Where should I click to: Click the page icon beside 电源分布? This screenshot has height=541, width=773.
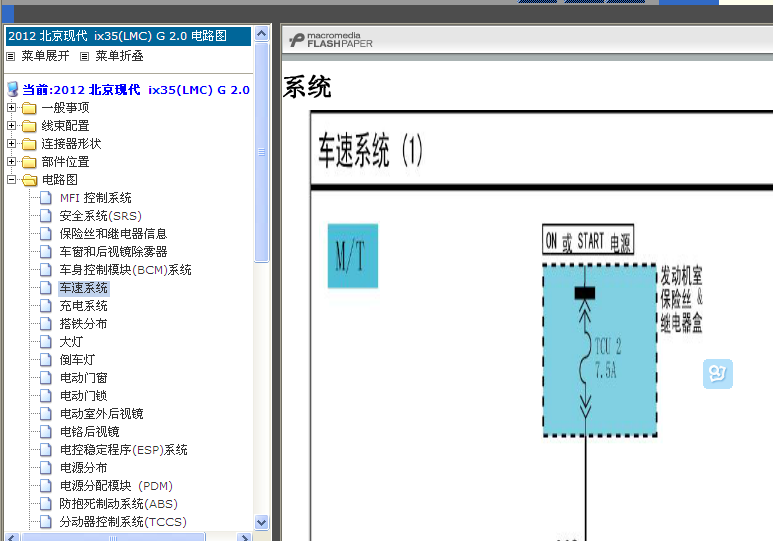(45, 468)
